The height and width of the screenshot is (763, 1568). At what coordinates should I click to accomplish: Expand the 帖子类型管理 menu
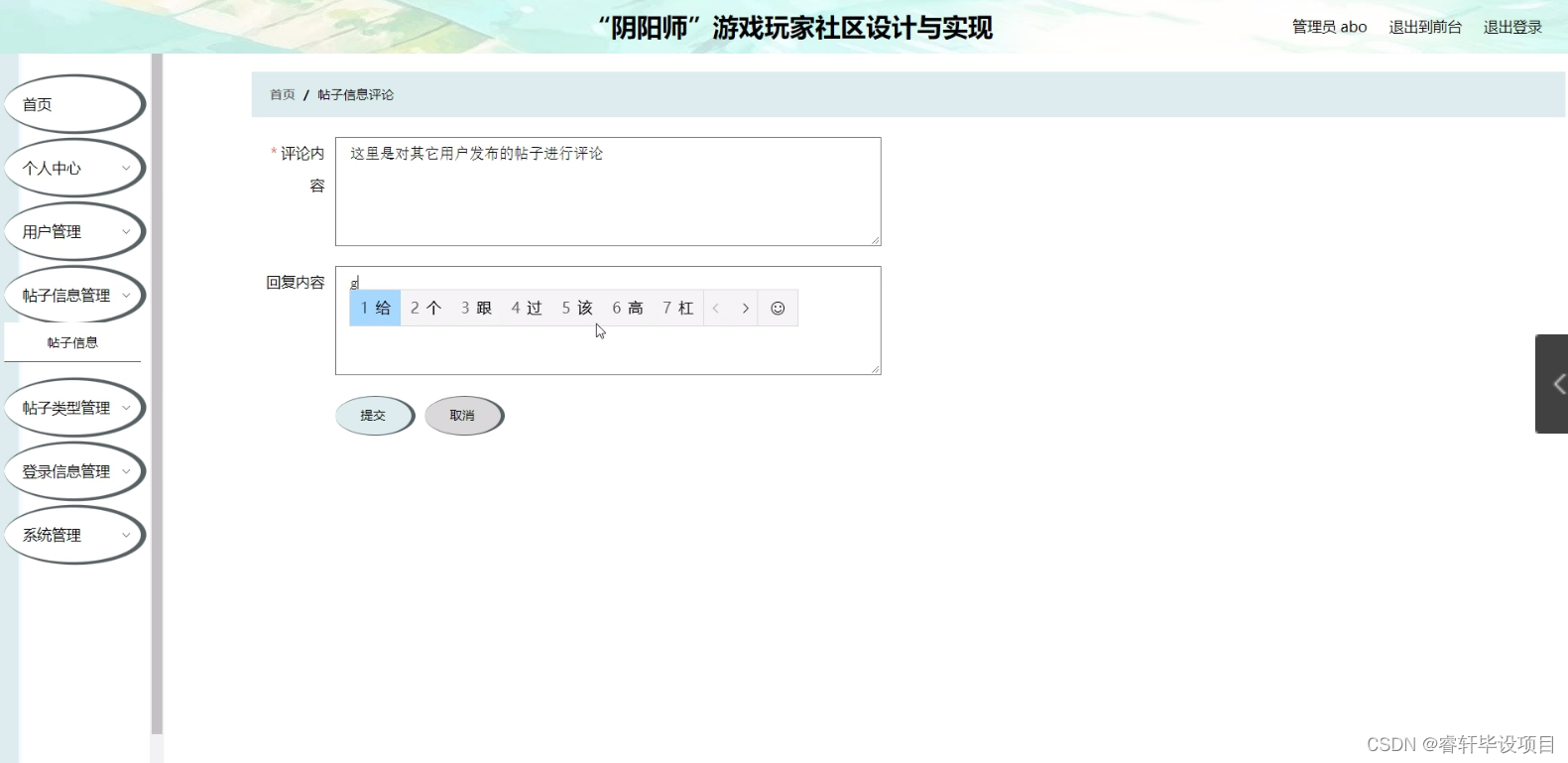tap(74, 408)
